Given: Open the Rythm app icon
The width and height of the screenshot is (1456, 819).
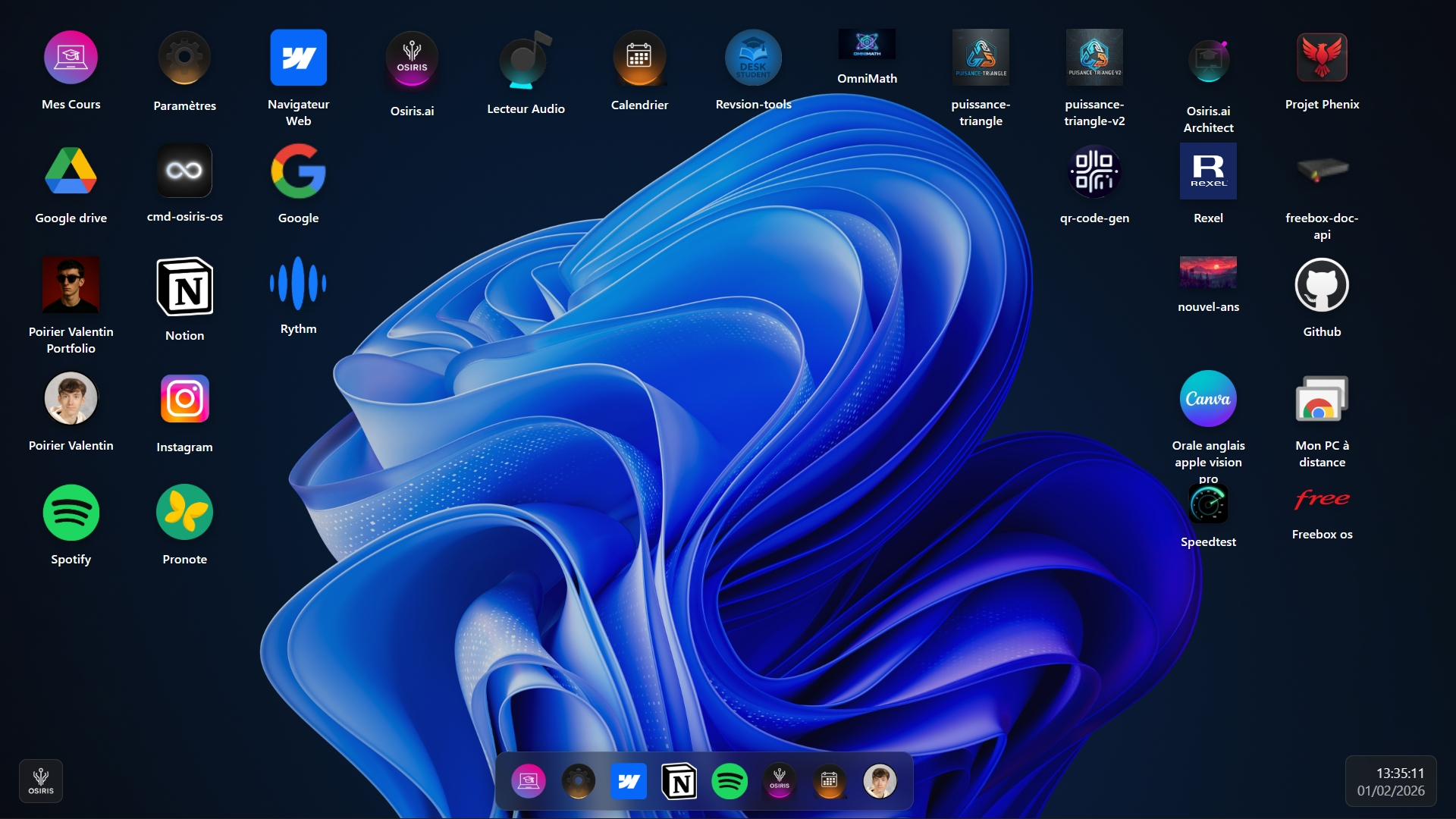Looking at the screenshot, I should (298, 284).
